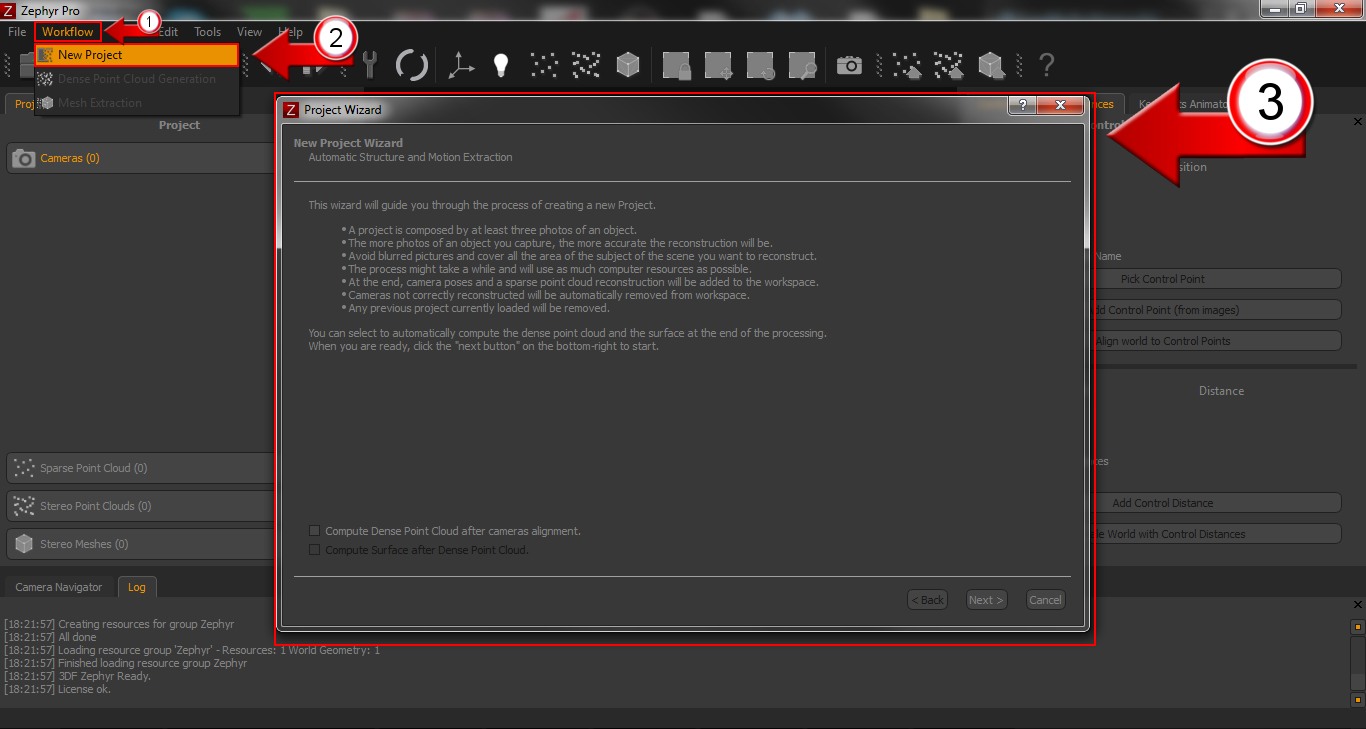Click the mesh cube toolbar icon

coord(628,65)
